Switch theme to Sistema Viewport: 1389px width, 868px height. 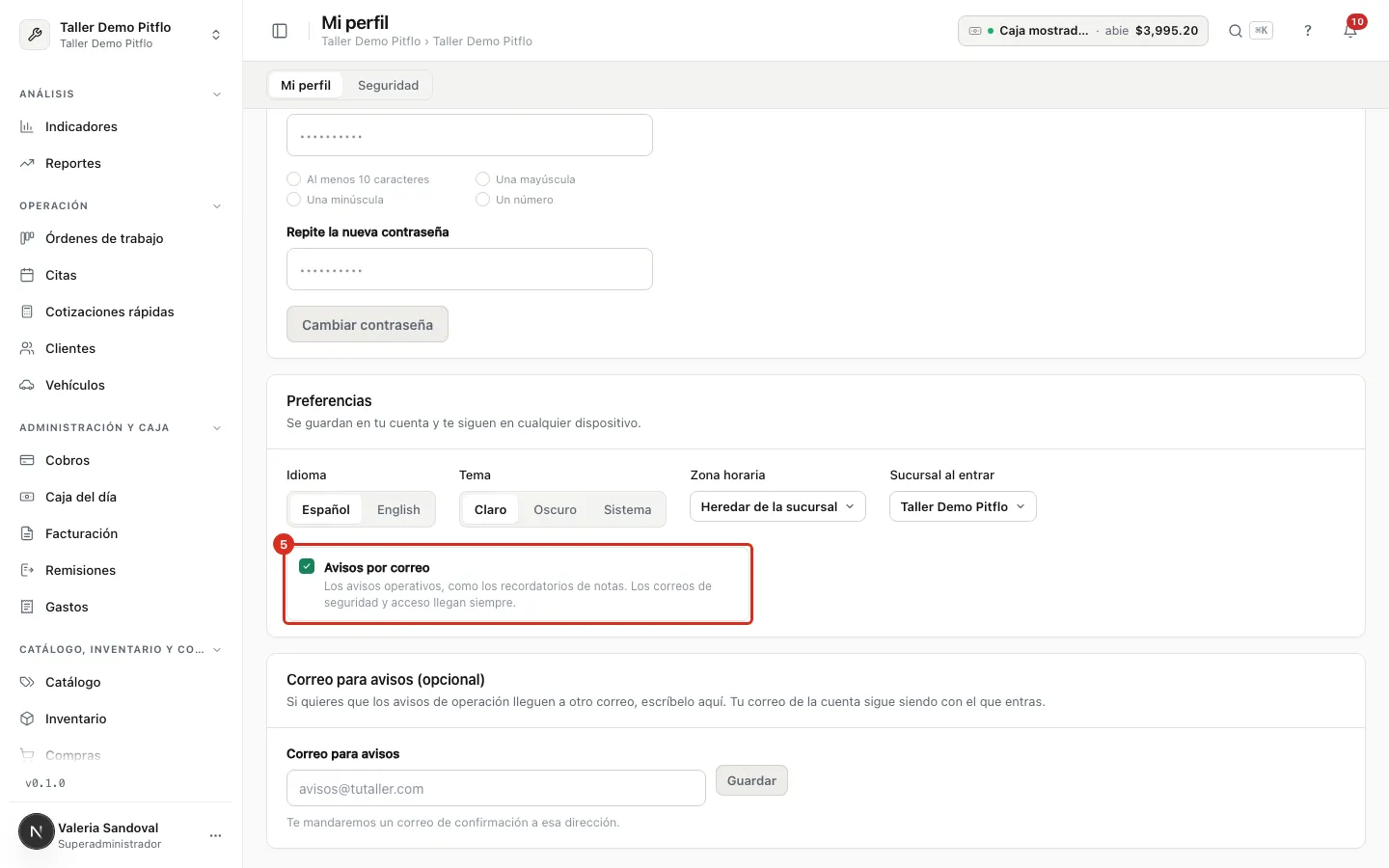point(627,509)
